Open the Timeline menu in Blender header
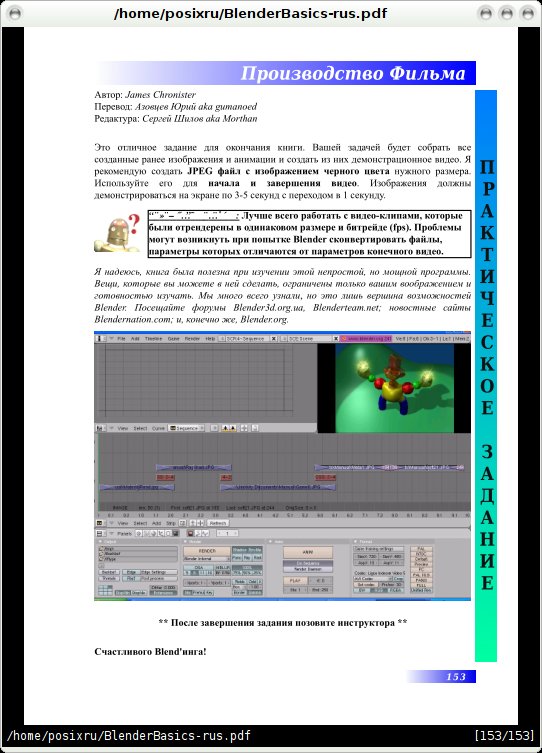This screenshot has height=753, width=542. (154, 339)
